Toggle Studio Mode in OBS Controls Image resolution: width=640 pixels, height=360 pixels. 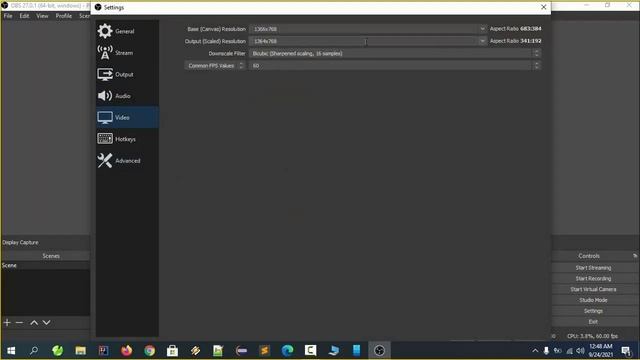tap(593, 300)
